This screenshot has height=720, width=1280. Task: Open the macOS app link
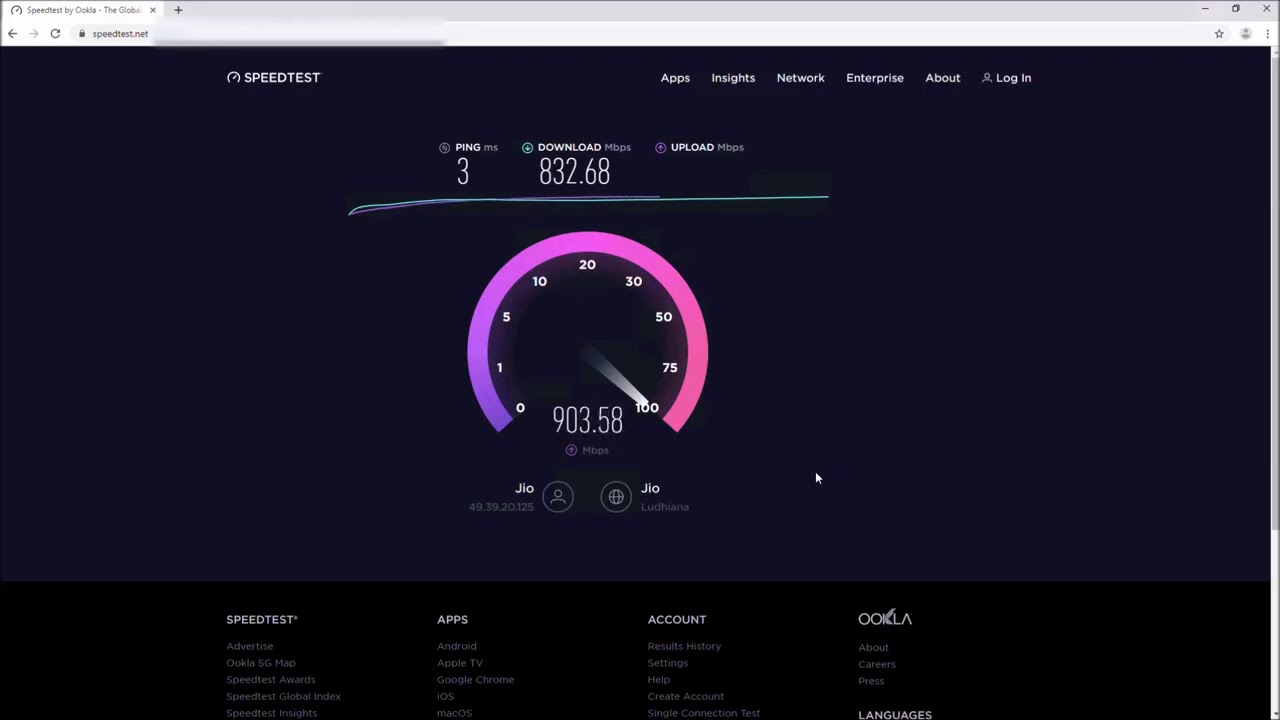pos(454,713)
